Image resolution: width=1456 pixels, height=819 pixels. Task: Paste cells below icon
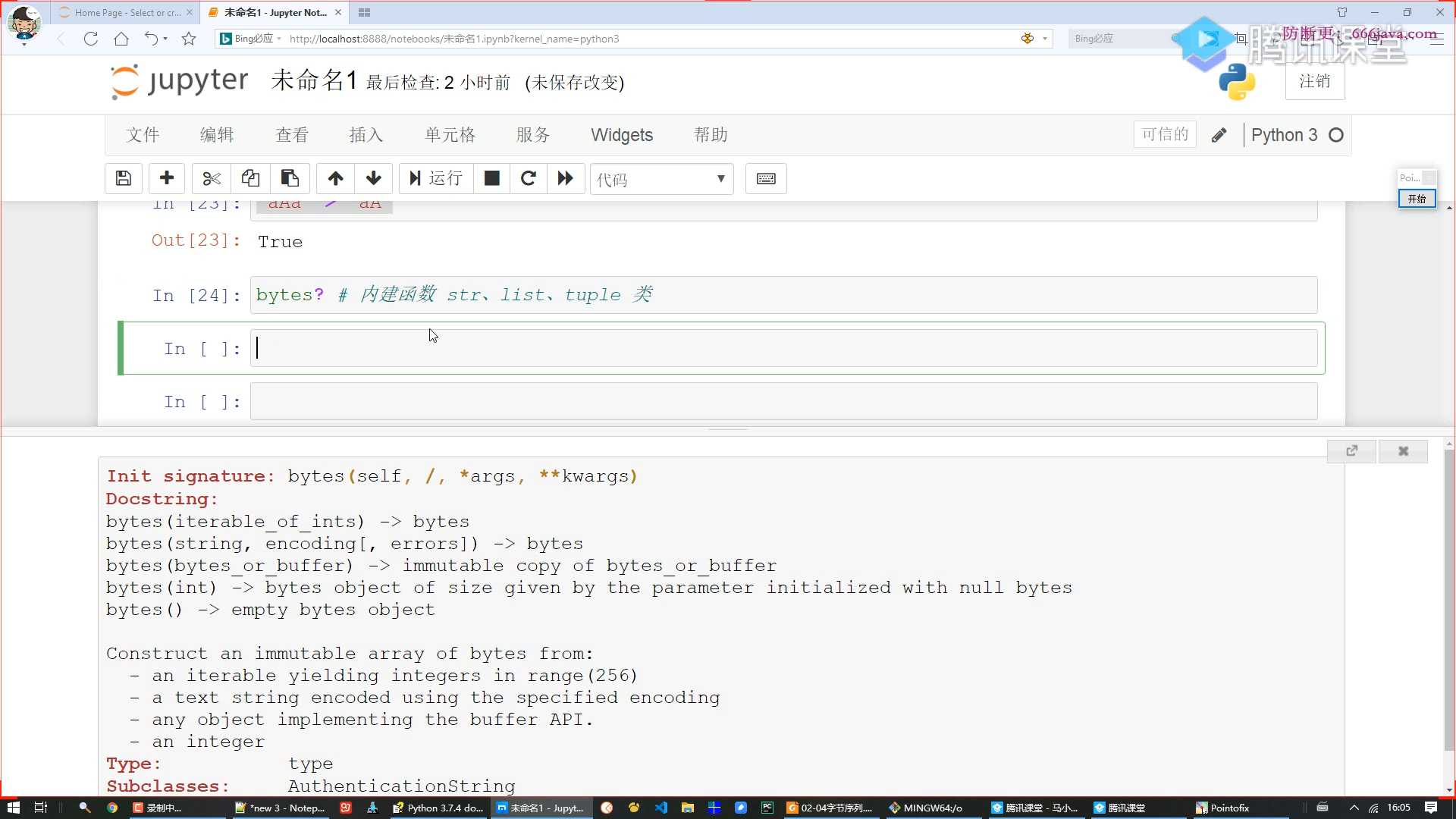[x=290, y=178]
